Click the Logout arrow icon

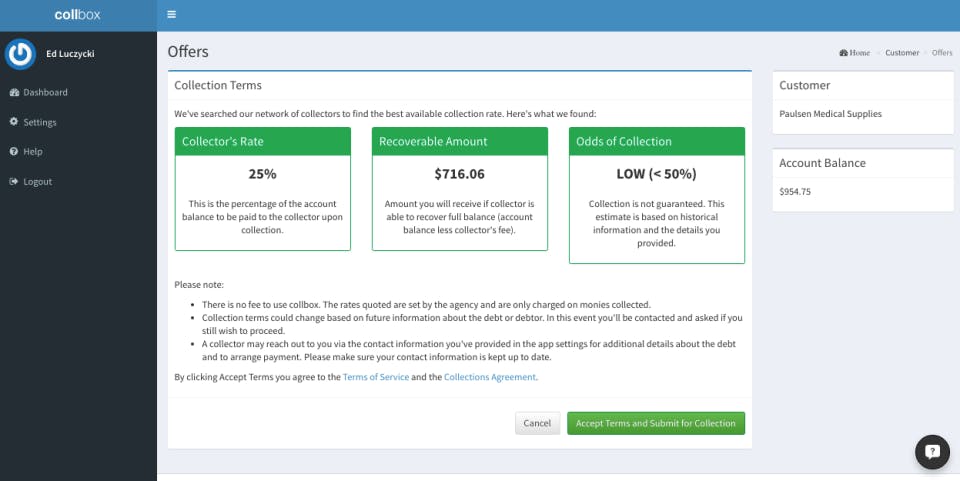pyautogui.click(x=13, y=181)
